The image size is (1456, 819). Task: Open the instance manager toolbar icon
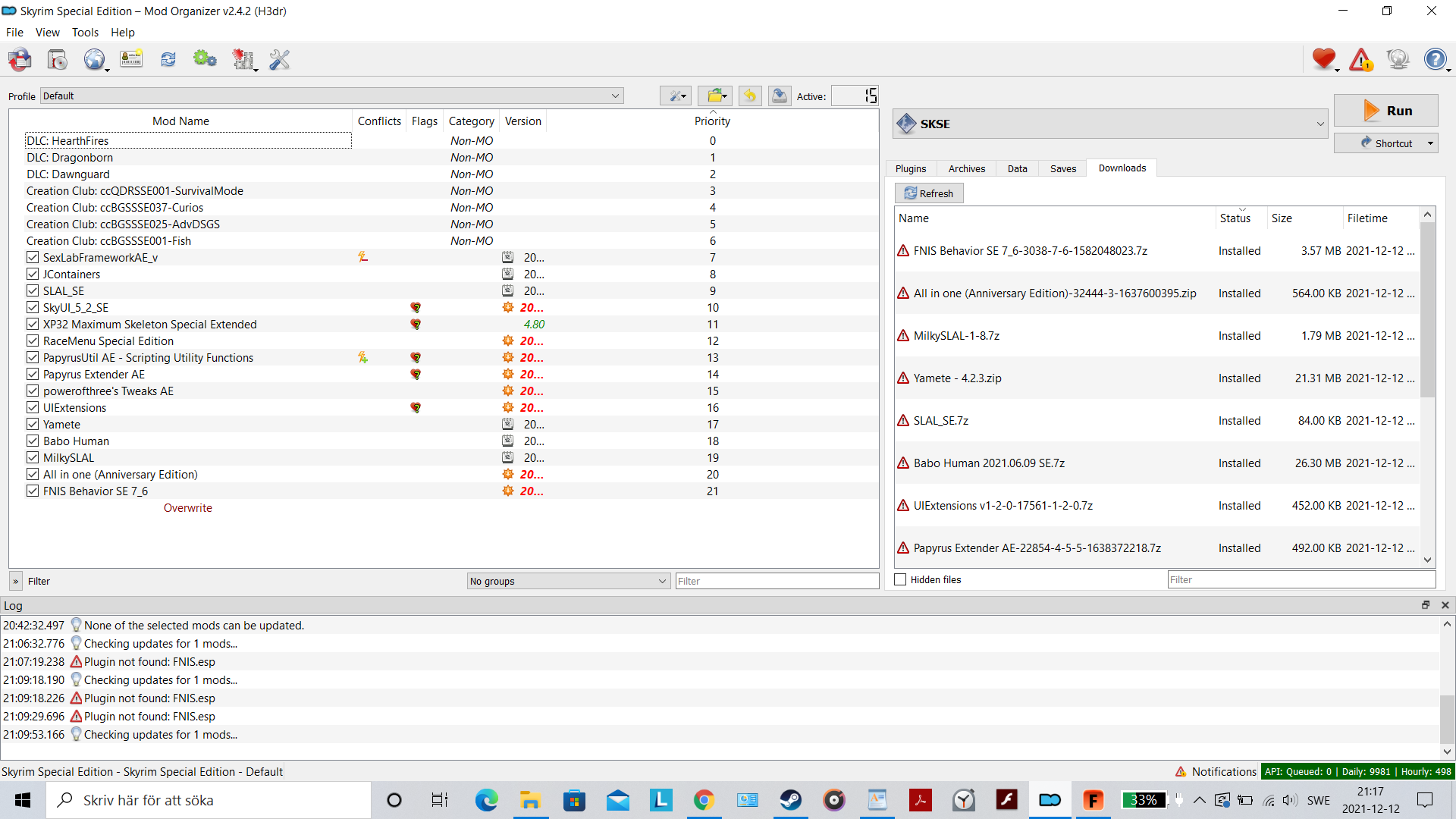tap(20, 59)
